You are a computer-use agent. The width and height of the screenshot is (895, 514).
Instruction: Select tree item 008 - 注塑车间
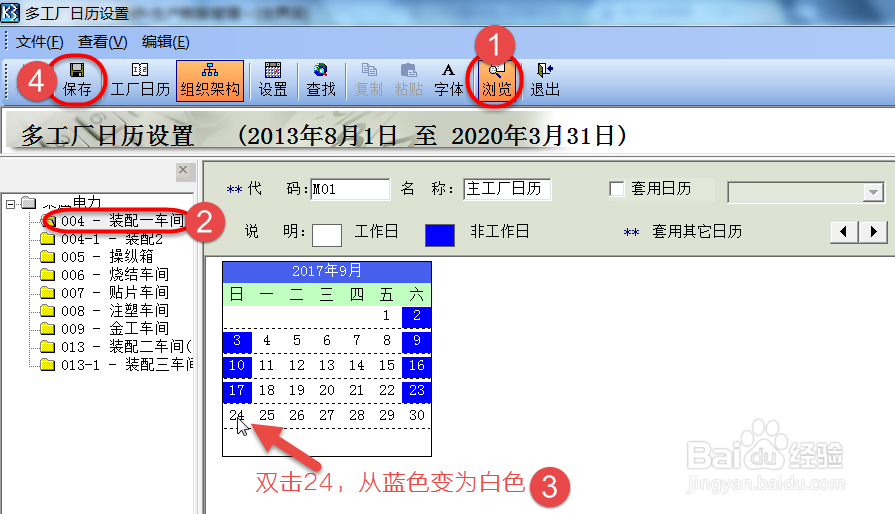pos(115,311)
